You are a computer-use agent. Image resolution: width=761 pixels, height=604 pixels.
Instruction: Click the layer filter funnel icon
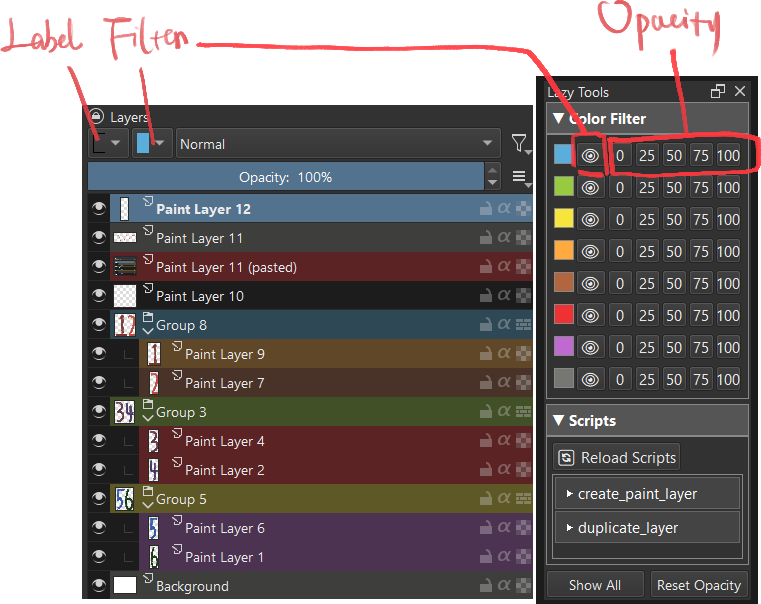tap(521, 144)
